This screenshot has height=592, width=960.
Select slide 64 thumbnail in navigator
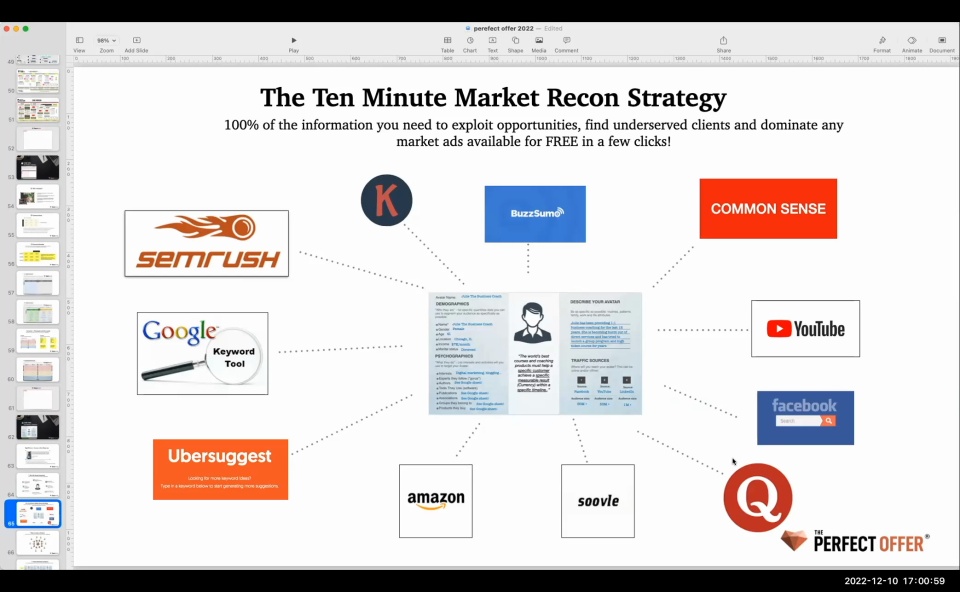38,485
